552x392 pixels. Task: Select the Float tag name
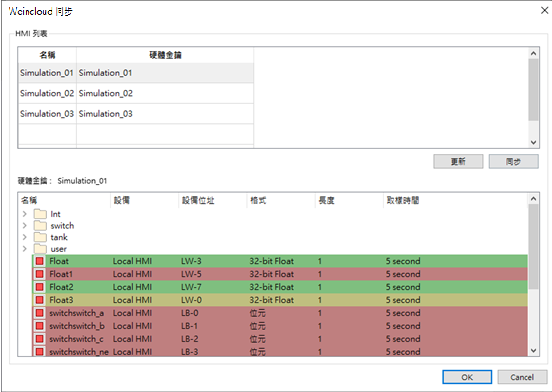coord(59,261)
